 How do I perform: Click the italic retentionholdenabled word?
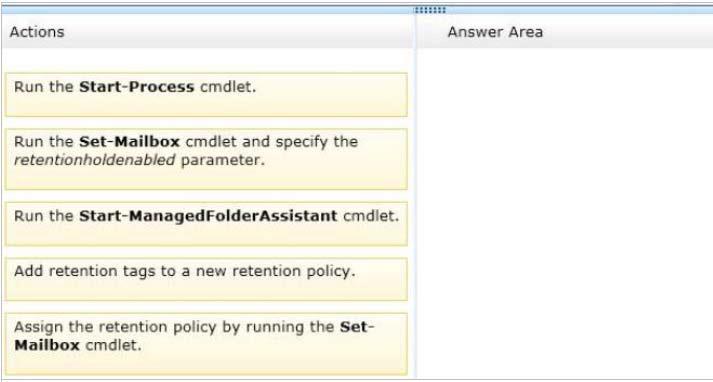click(95, 160)
